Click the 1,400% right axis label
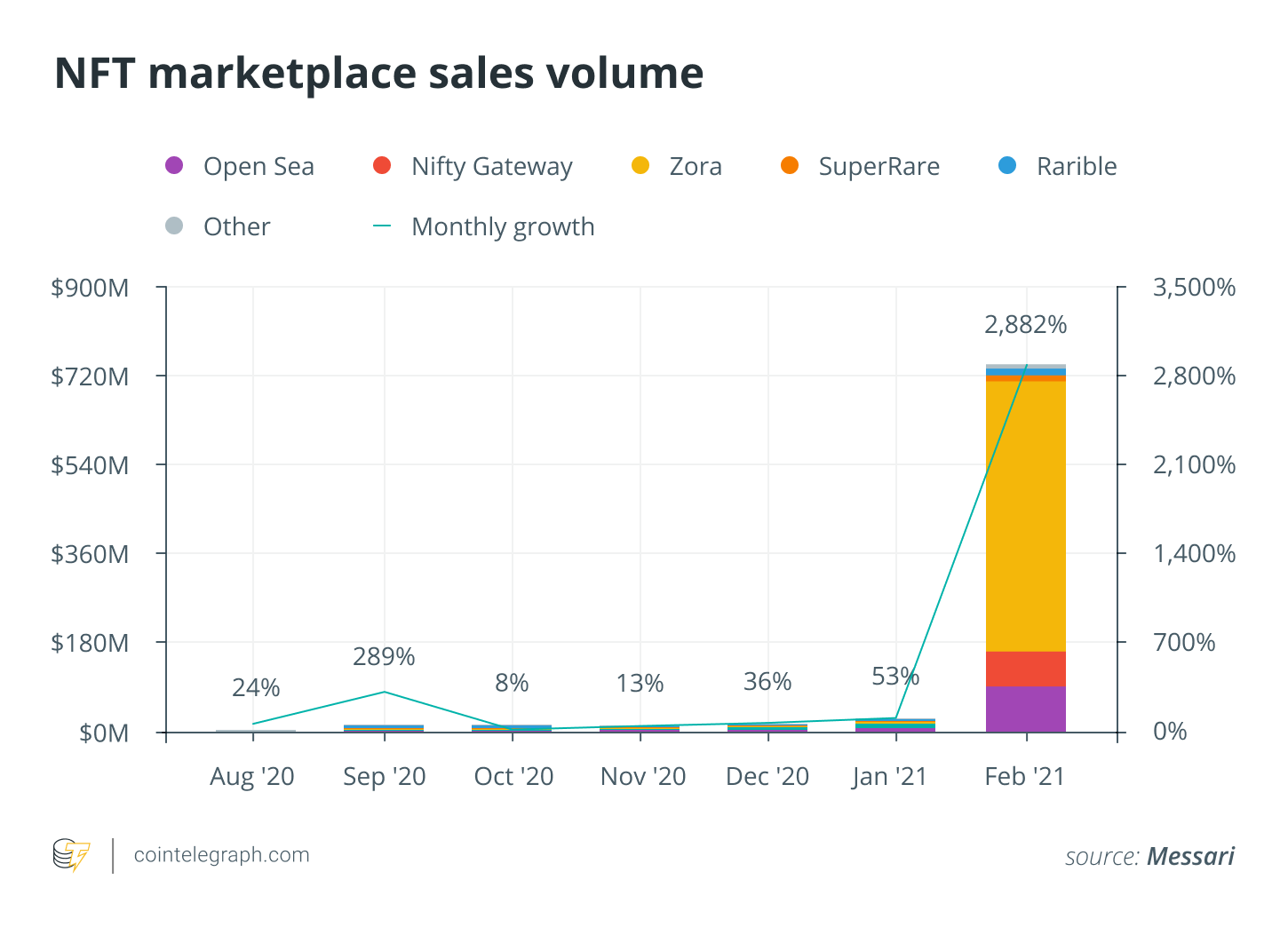Image resolution: width=1288 pixels, height=927 pixels. 1194,554
